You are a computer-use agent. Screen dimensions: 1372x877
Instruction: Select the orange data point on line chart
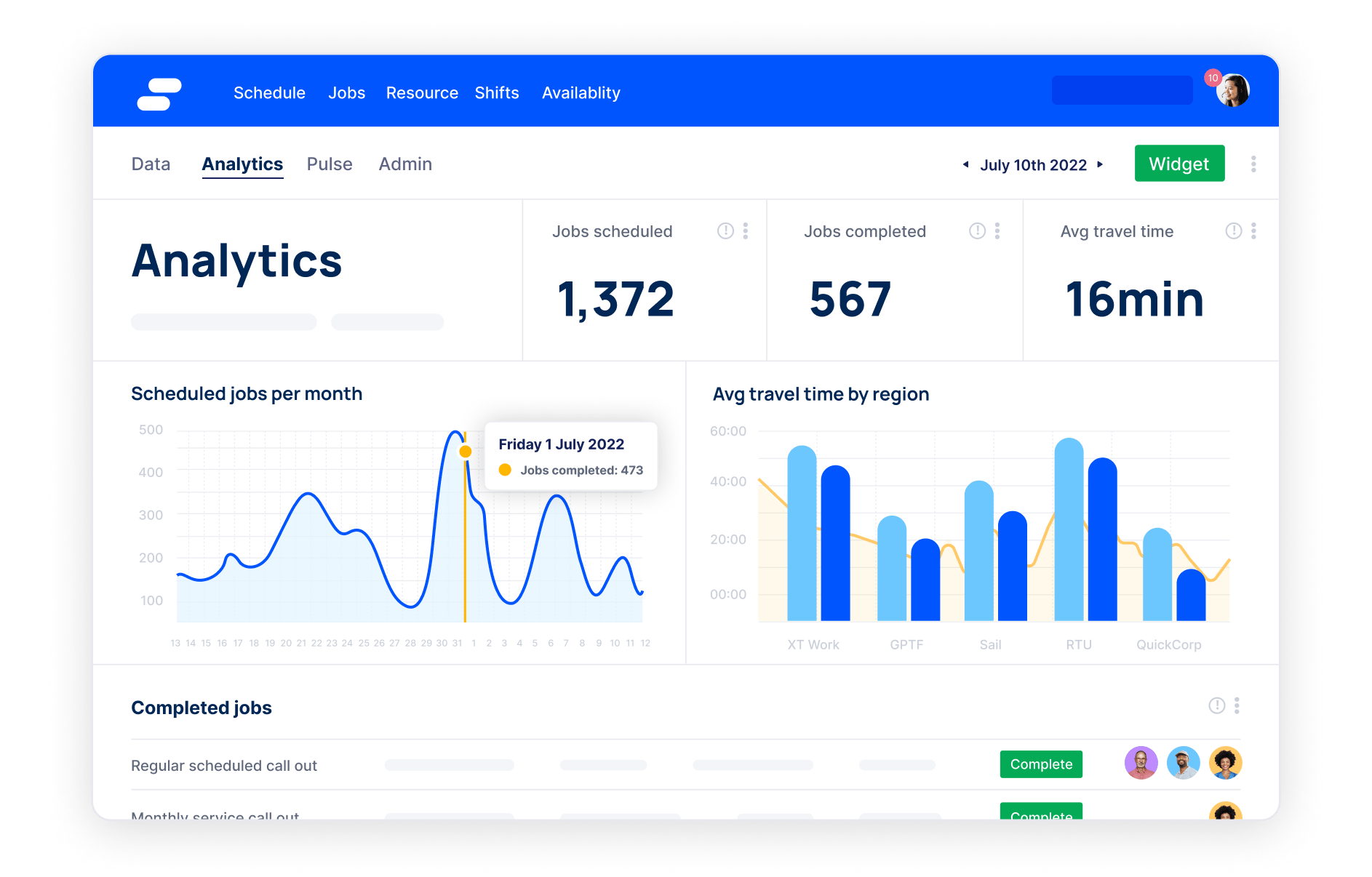coord(466,452)
